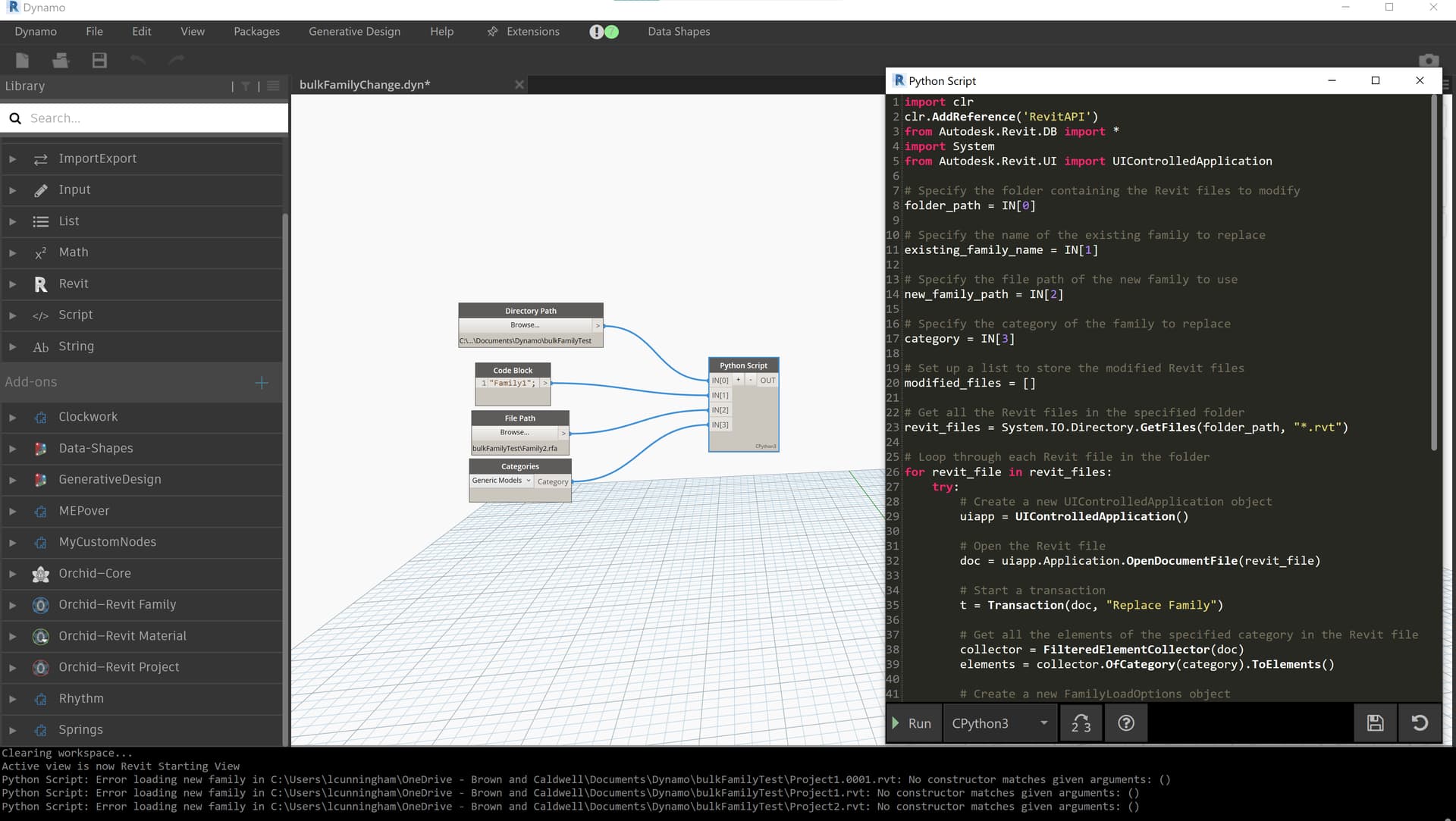Revert Python script changes icon

tap(1420, 723)
